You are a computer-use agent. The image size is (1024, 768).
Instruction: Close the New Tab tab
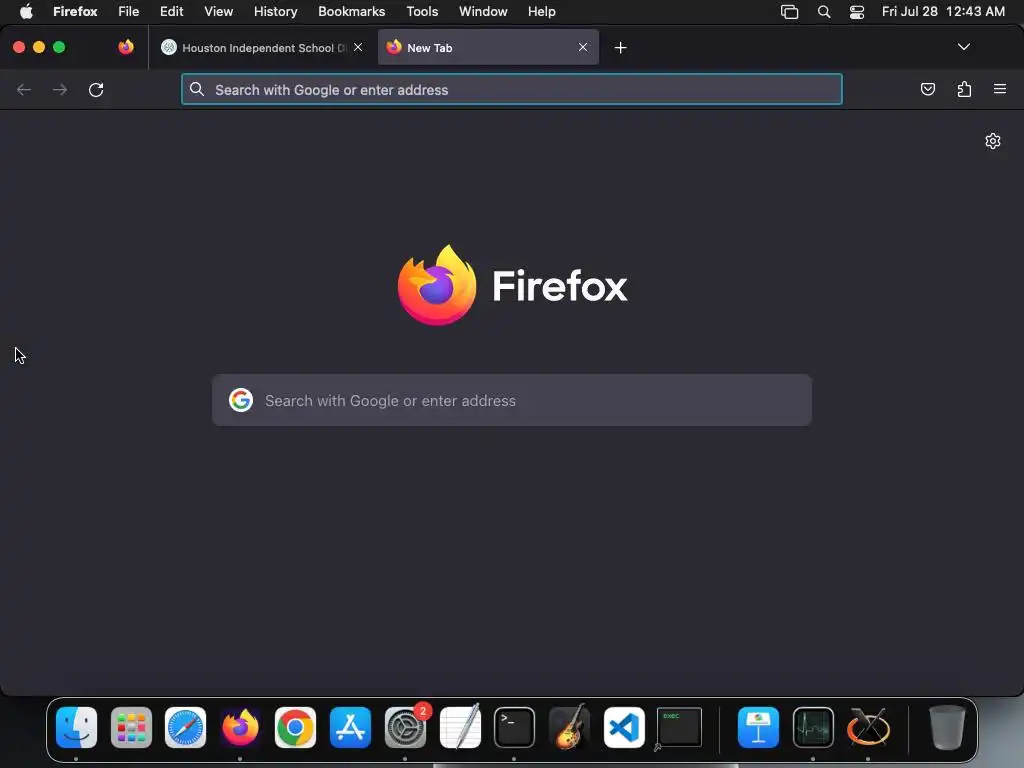pyautogui.click(x=583, y=47)
